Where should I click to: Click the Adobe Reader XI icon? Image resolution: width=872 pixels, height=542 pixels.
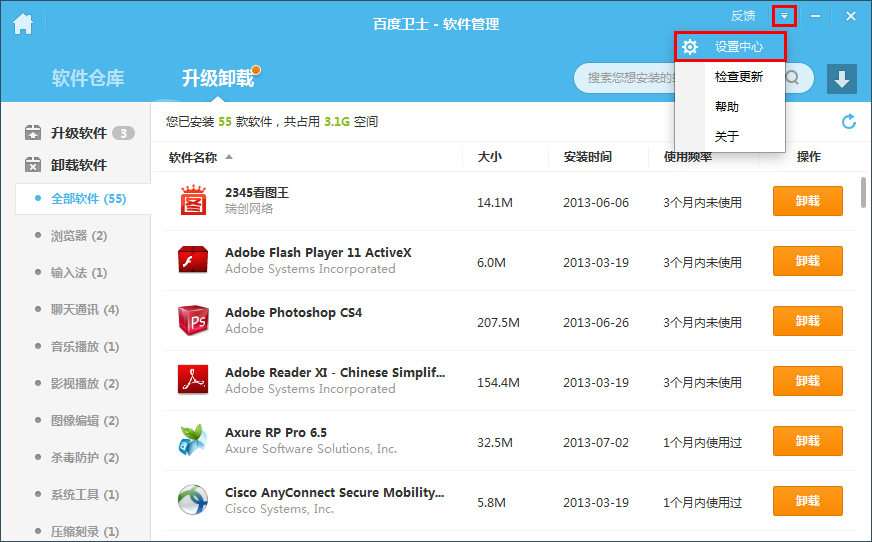pos(193,380)
